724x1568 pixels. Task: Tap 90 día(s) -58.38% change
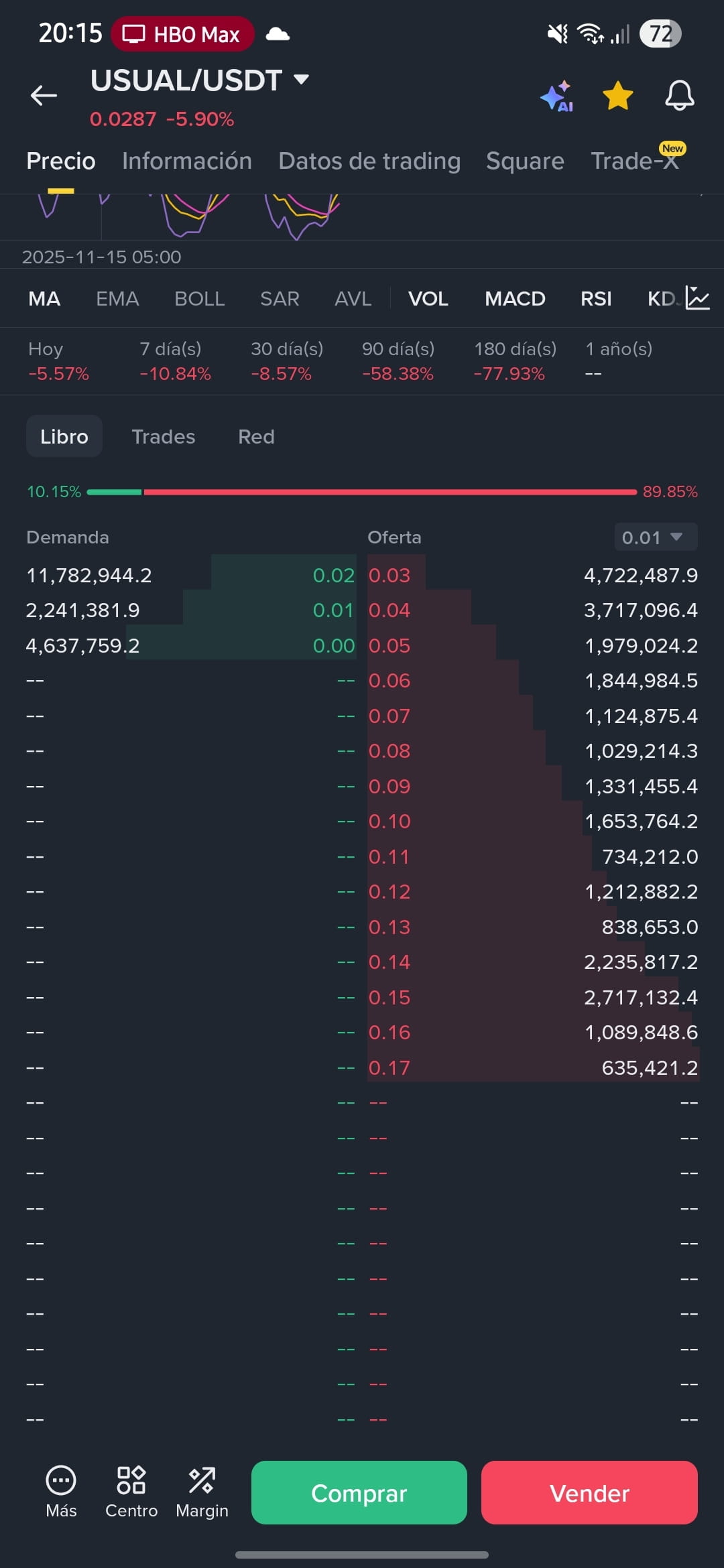[x=398, y=361]
